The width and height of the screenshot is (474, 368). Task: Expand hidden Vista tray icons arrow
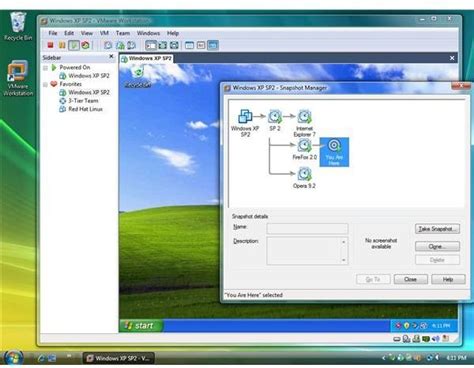coord(384,358)
